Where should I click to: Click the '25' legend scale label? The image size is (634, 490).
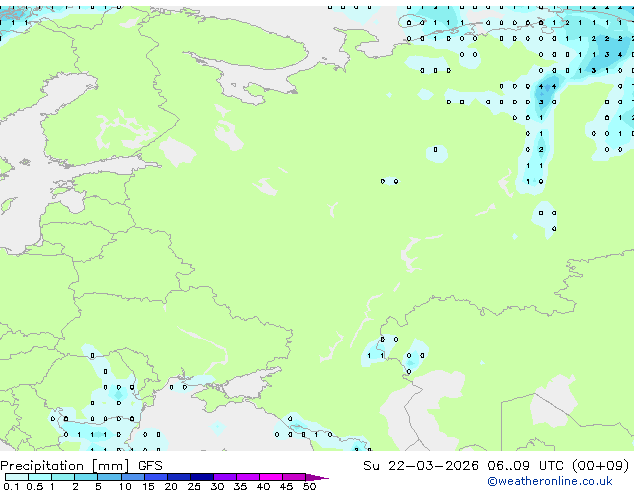(194, 486)
